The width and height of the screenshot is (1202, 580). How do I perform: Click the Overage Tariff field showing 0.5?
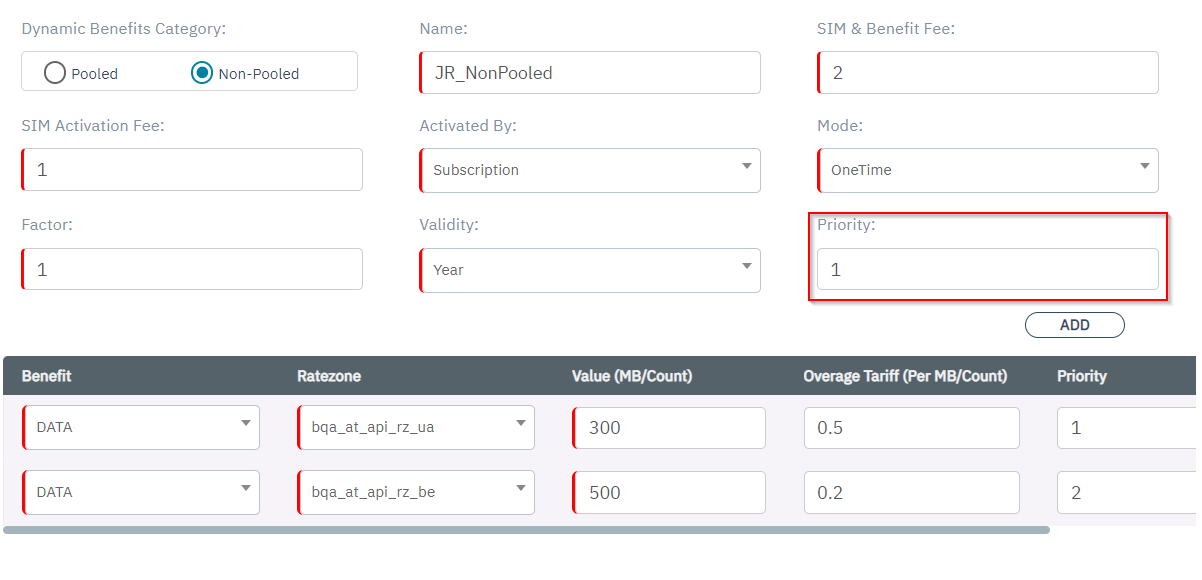911,427
